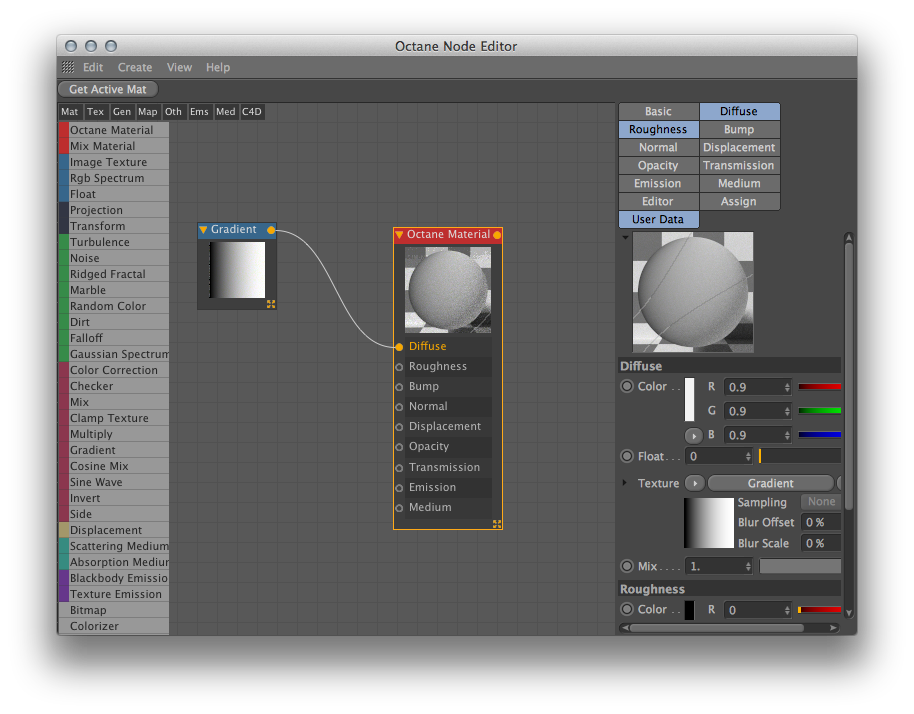Viewport: 914px width, 714px height.
Task: Switch to the Displacement tab
Action: tap(739, 147)
